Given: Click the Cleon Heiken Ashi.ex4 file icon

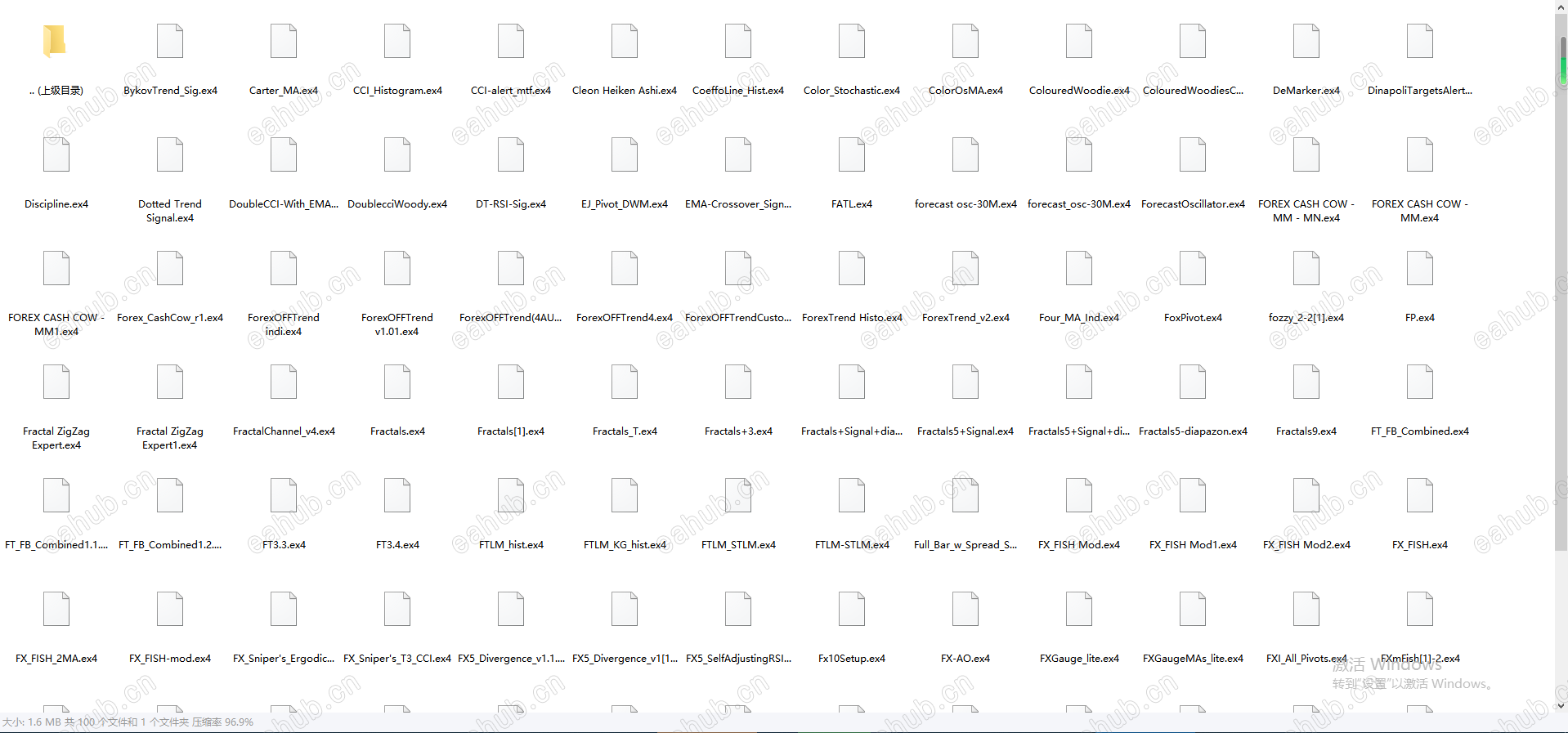Looking at the screenshot, I should point(625,41).
